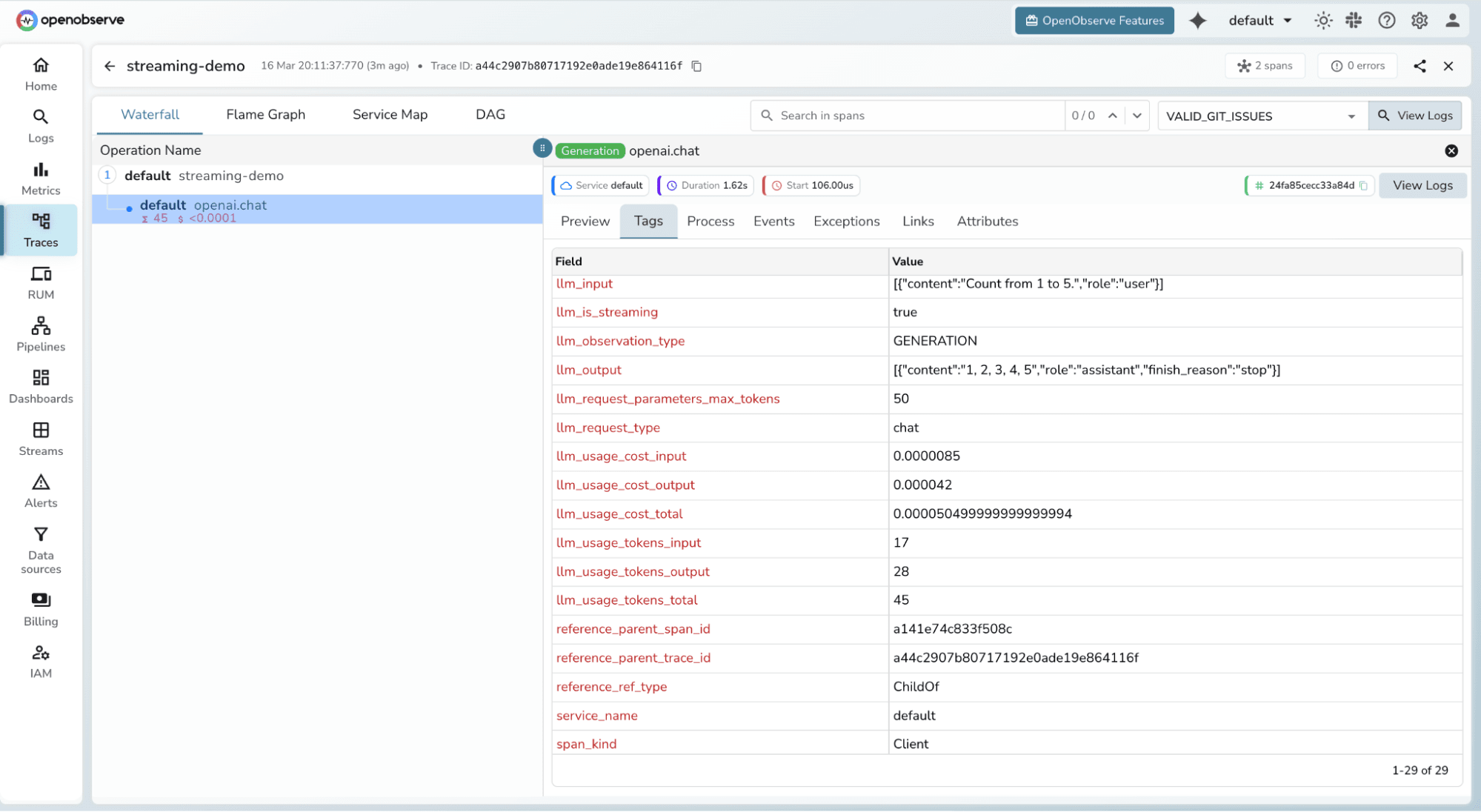Toggle light/dark theme mode
This screenshot has height=812, width=1481.
[x=1323, y=20]
